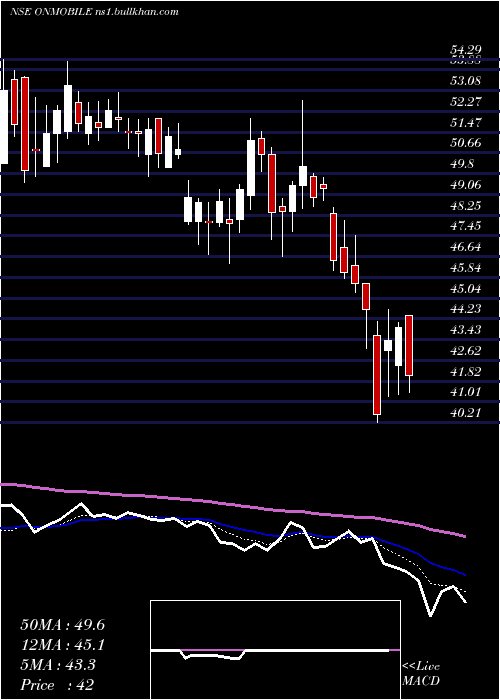Click the 47.45 price axis label
The width and height of the screenshot is (500, 700).
click(465, 226)
